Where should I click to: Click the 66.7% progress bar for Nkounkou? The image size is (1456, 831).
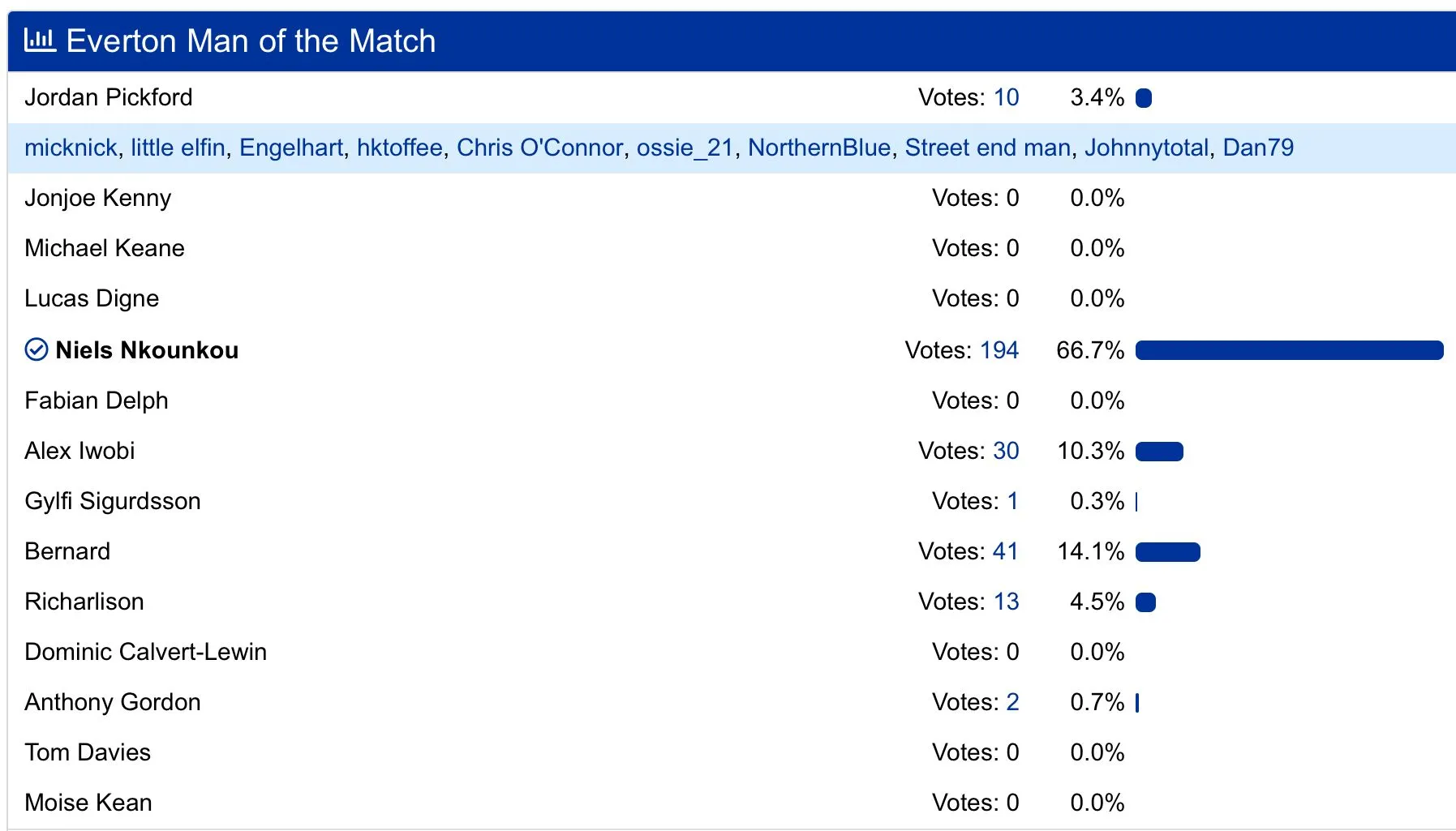click(1289, 350)
